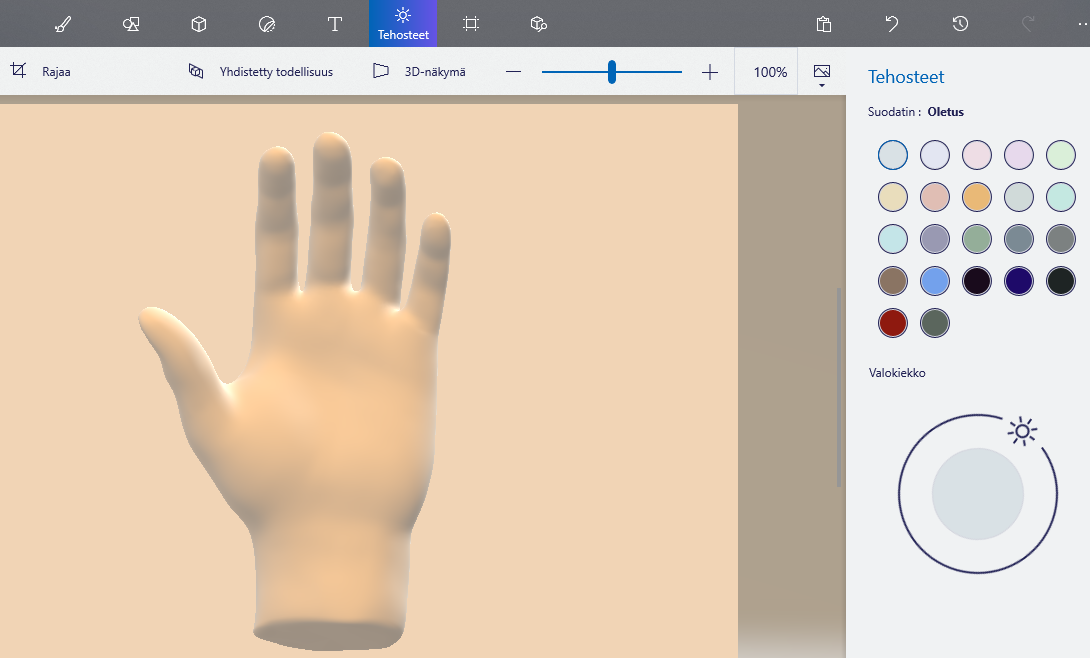The height and width of the screenshot is (658, 1090).
Task: Open the Canvas tool
Action: click(x=471, y=24)
